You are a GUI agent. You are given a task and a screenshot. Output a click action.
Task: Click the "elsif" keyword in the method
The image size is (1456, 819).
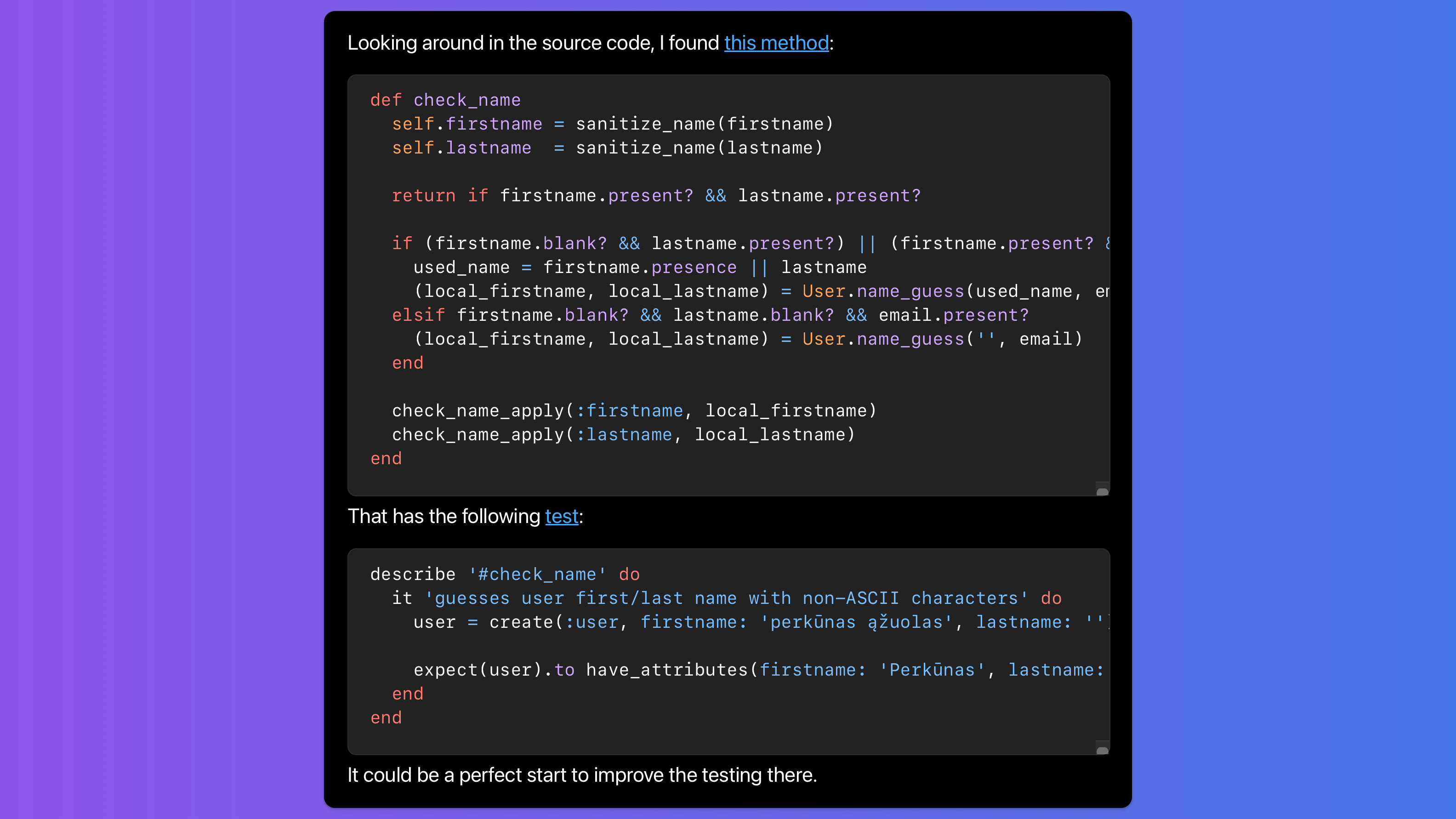pyautogui.click(x=418, y=315)
